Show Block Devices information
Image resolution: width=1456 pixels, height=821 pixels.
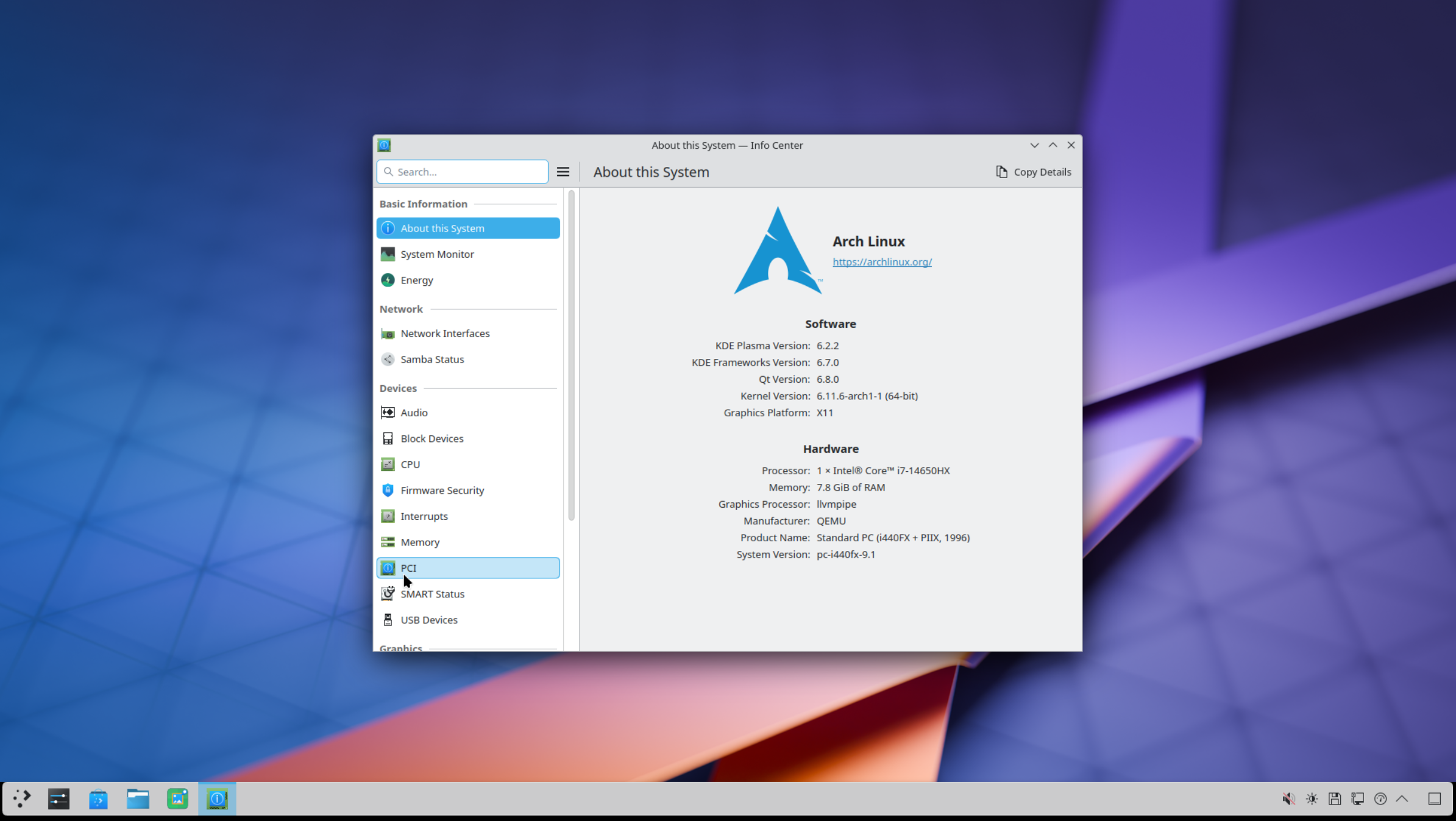click(x=467, y=439)
